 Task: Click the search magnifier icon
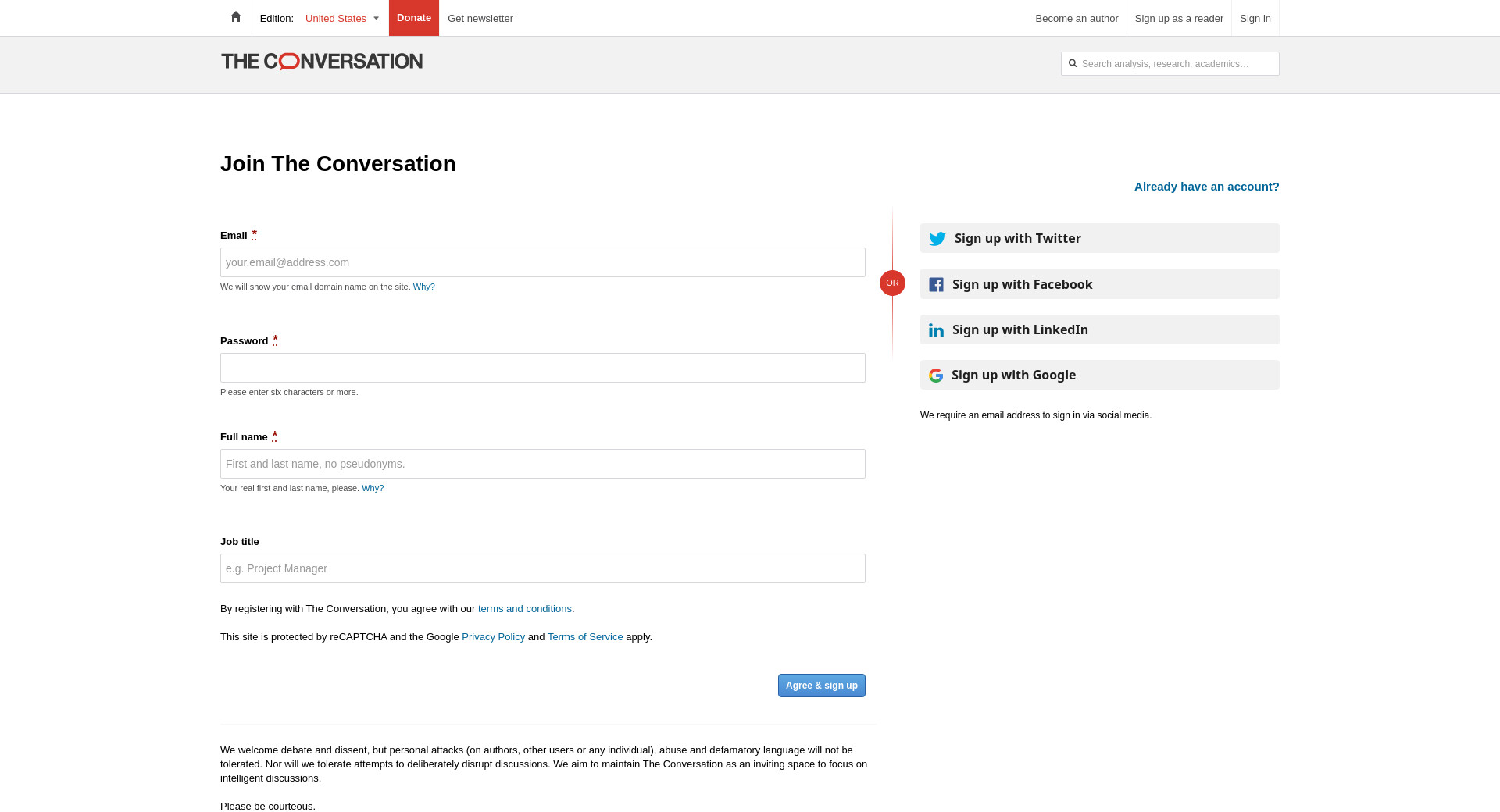tap(1073, 64)
